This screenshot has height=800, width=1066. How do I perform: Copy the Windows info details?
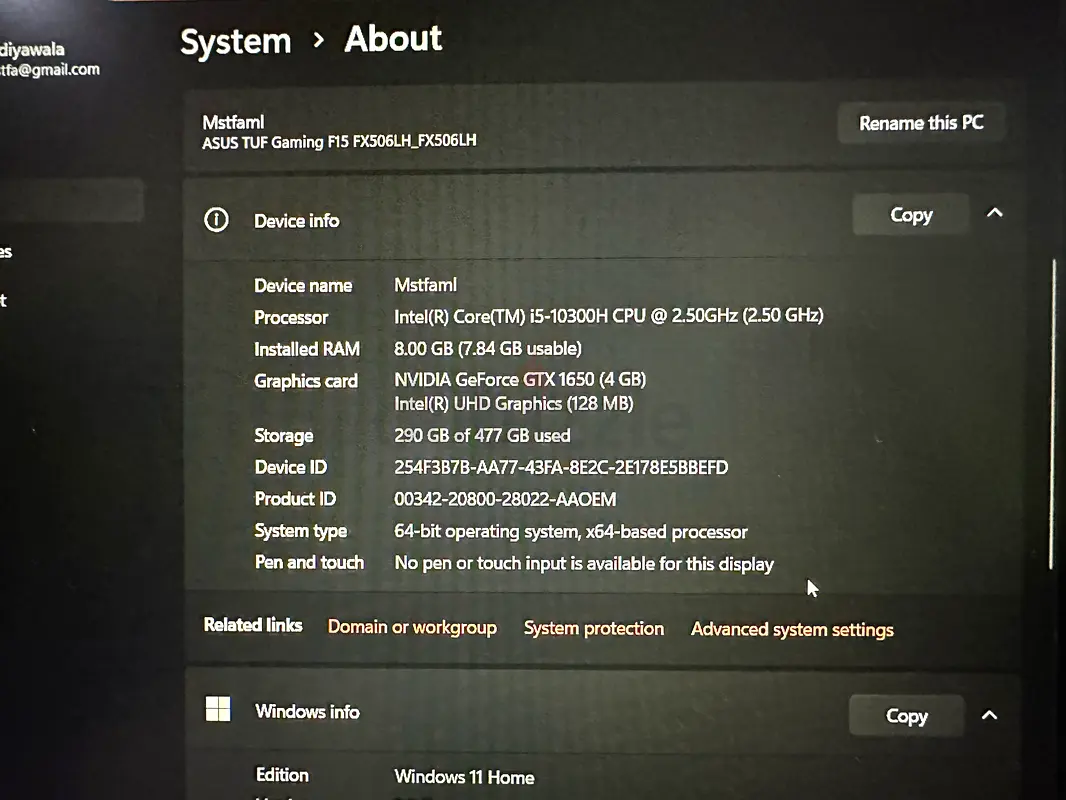(x=907, y=716)
